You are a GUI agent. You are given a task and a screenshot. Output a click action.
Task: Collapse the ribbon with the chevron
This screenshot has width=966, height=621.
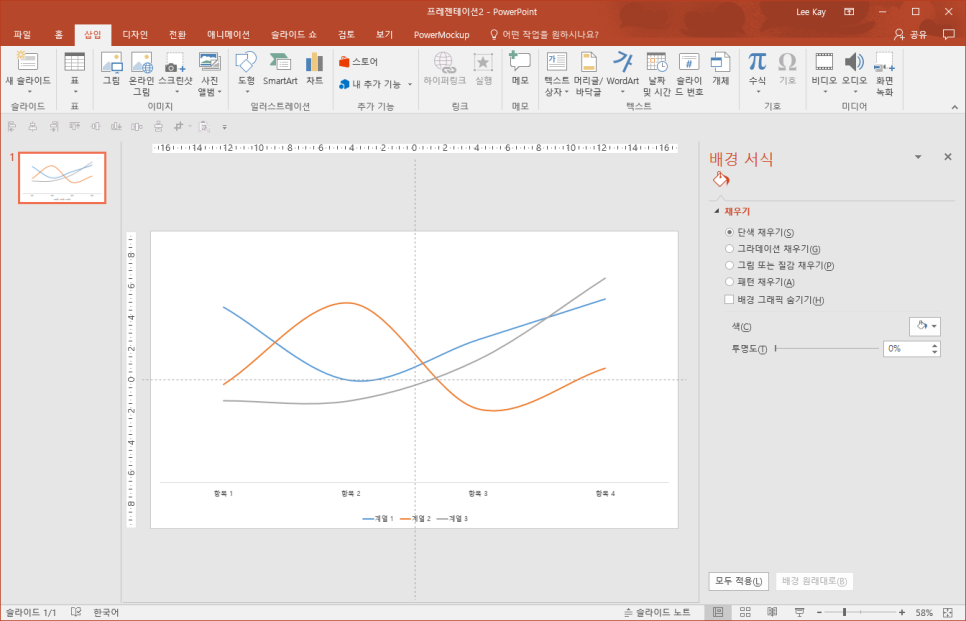click(954, 107)
